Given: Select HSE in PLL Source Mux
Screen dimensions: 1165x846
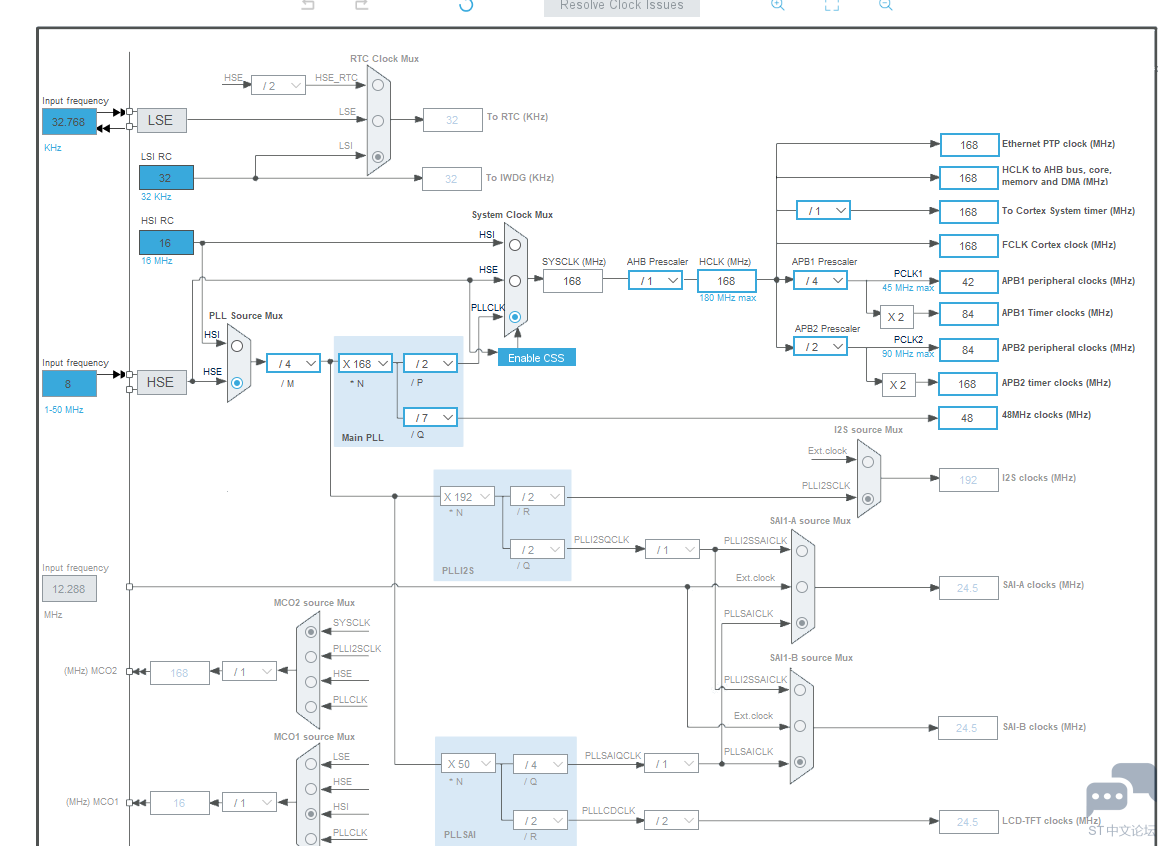Looking at the screenshot, I should [237, 383].
